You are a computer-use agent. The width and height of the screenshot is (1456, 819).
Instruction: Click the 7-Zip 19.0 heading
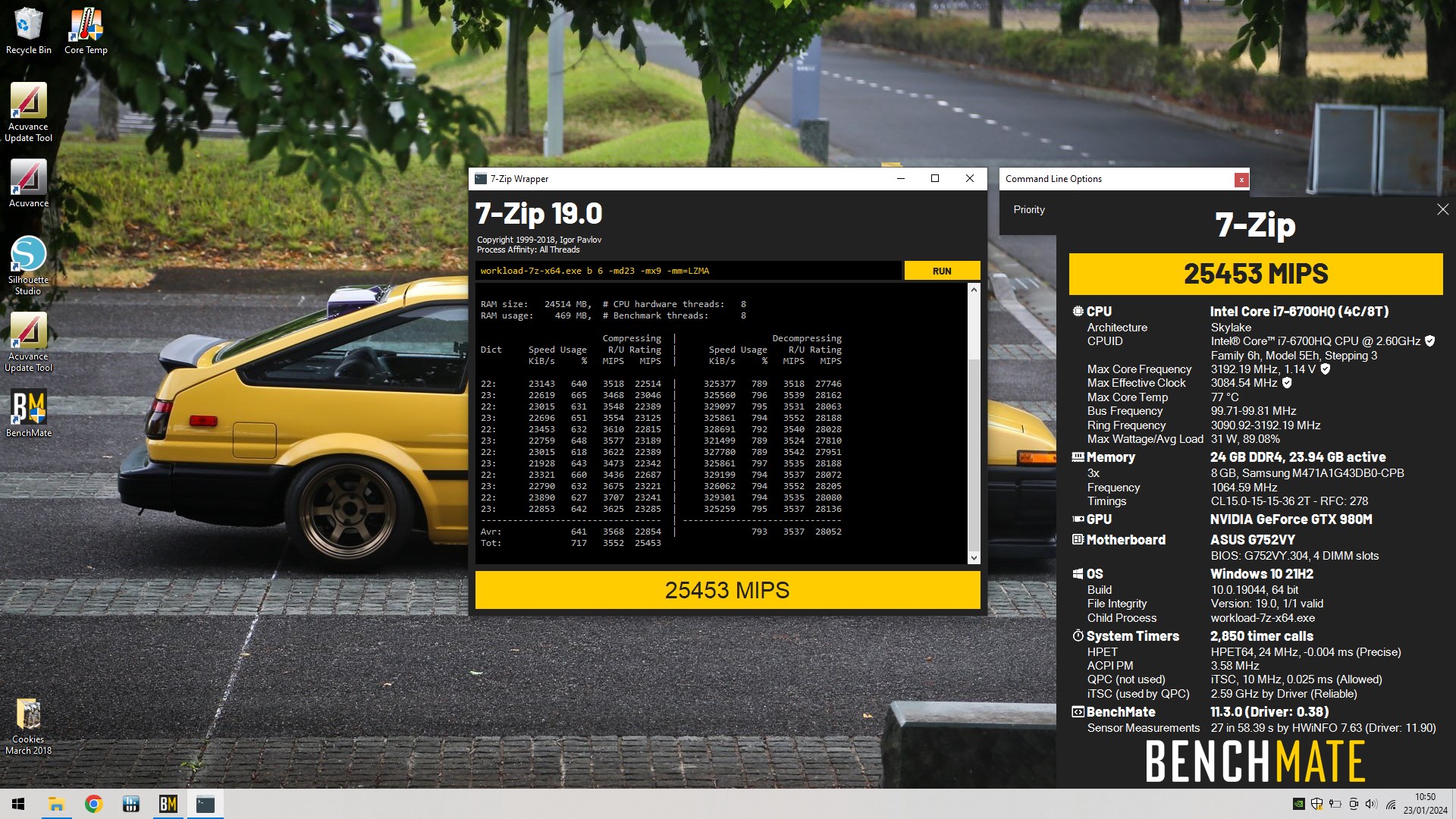tap(538, 214)
